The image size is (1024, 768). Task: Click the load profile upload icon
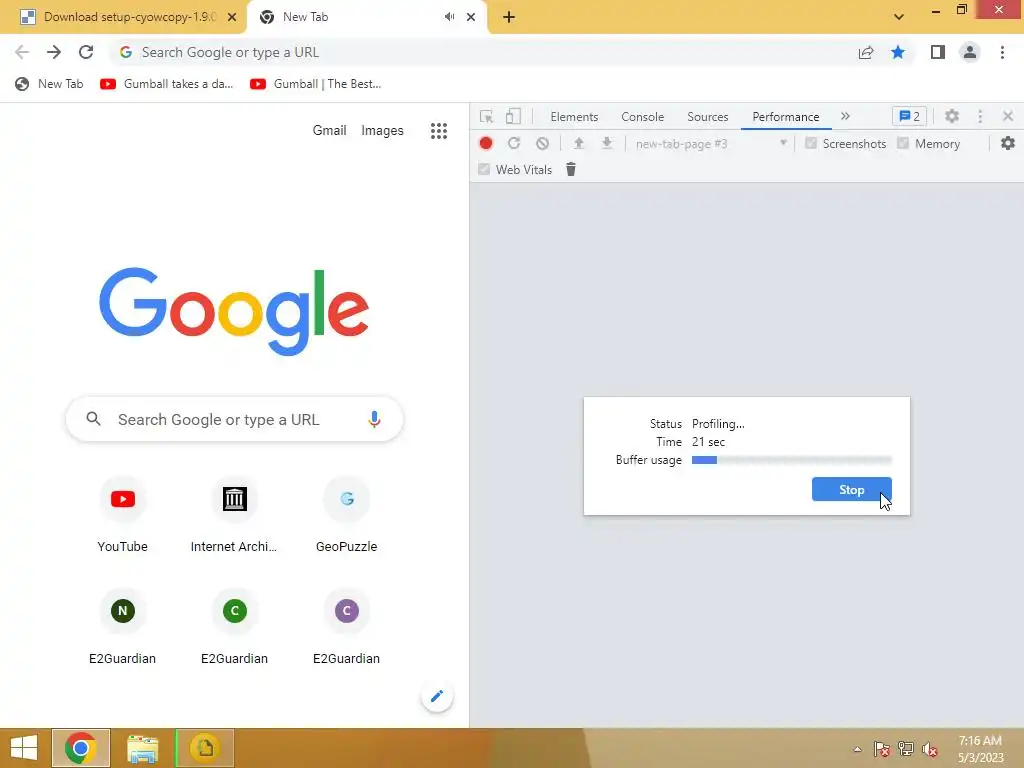[x=579, y=143]
